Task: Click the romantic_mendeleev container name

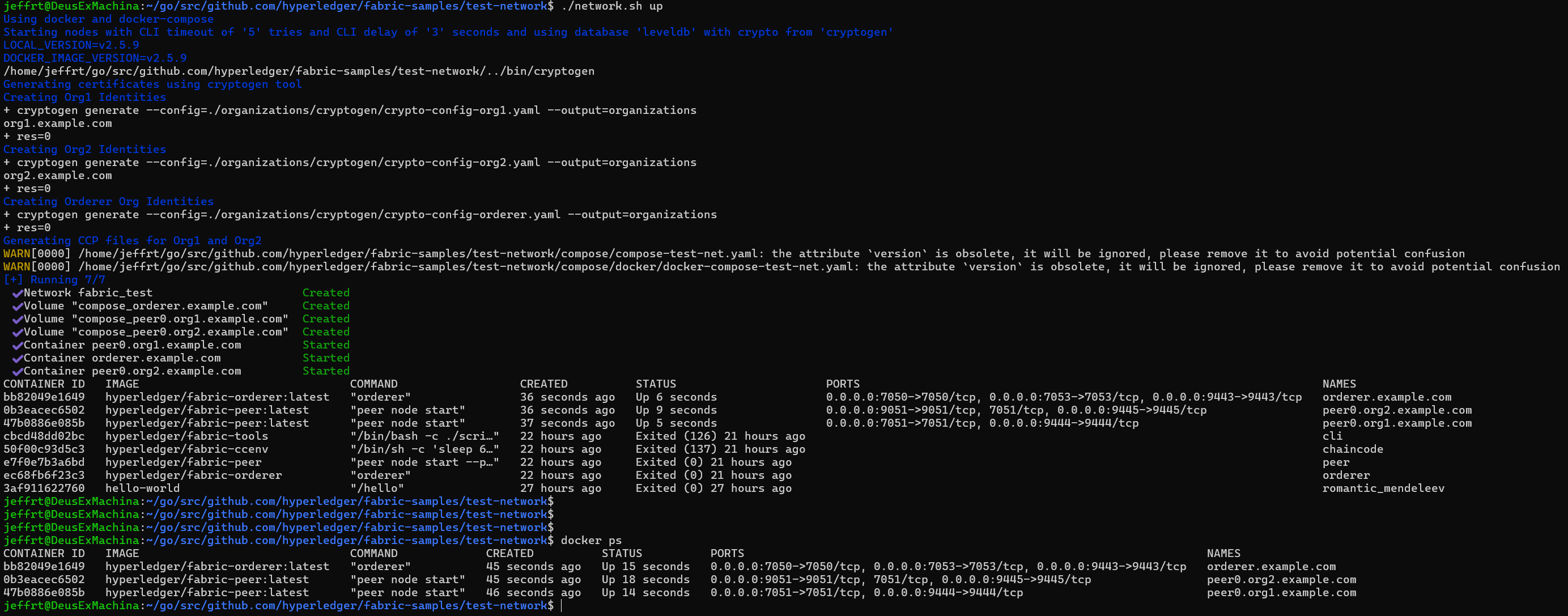Action: pyautogui.click(x=1385, y=487)
